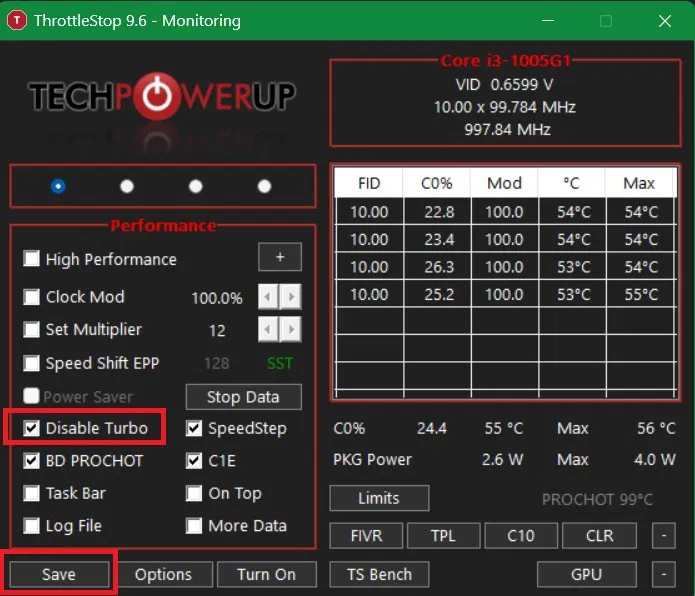695x596 pixels.
Task: Toggle the BD PROCHOT checkbox
Action: coord(32,461)
